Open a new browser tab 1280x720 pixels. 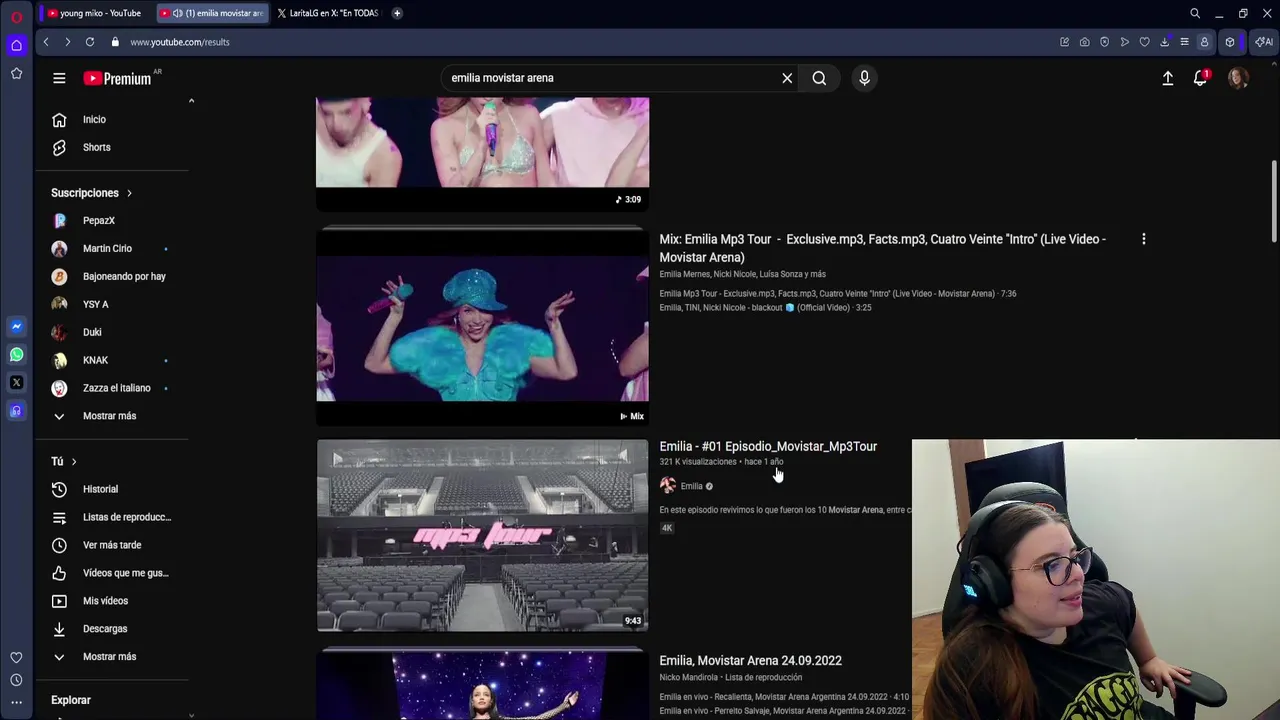pos(397,13)
